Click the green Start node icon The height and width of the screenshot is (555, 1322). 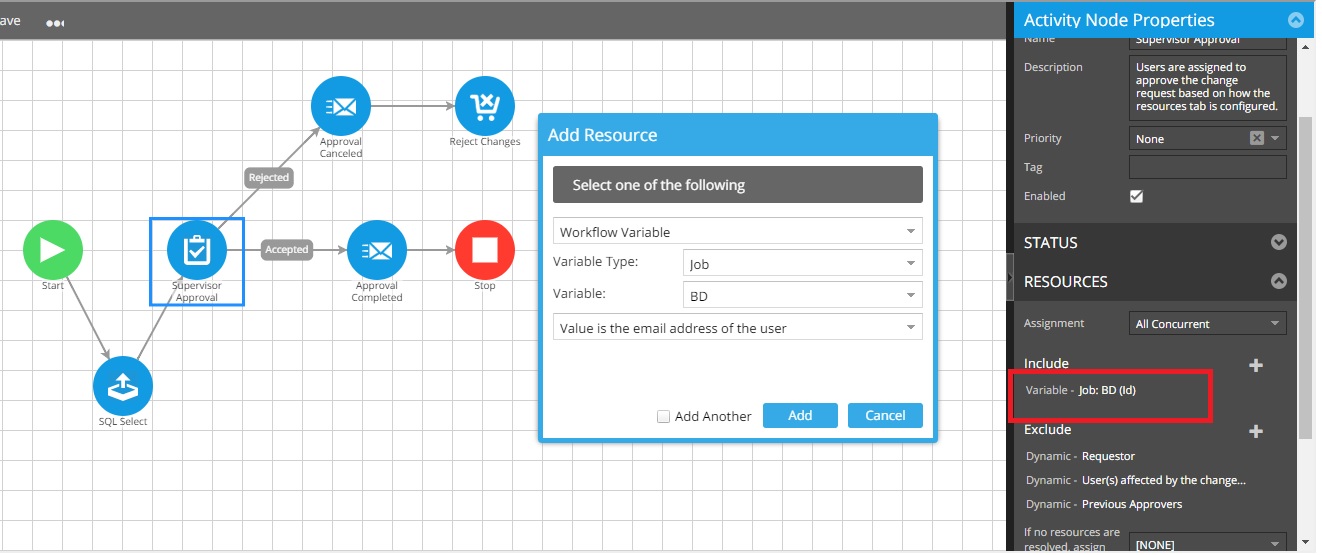[53, 250]
